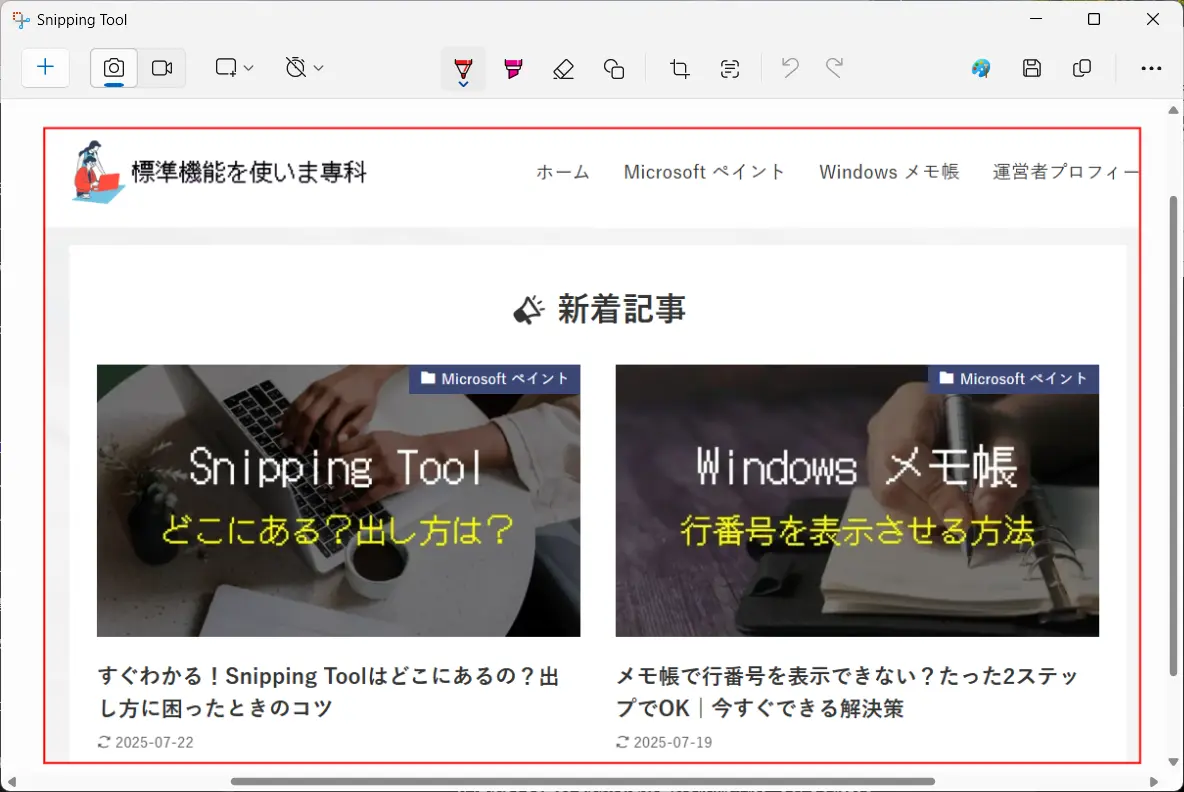Expand pen options chevron below the pen
Image resolution: width=1184 pixels, height=792 pixels.
coord(463,85)
